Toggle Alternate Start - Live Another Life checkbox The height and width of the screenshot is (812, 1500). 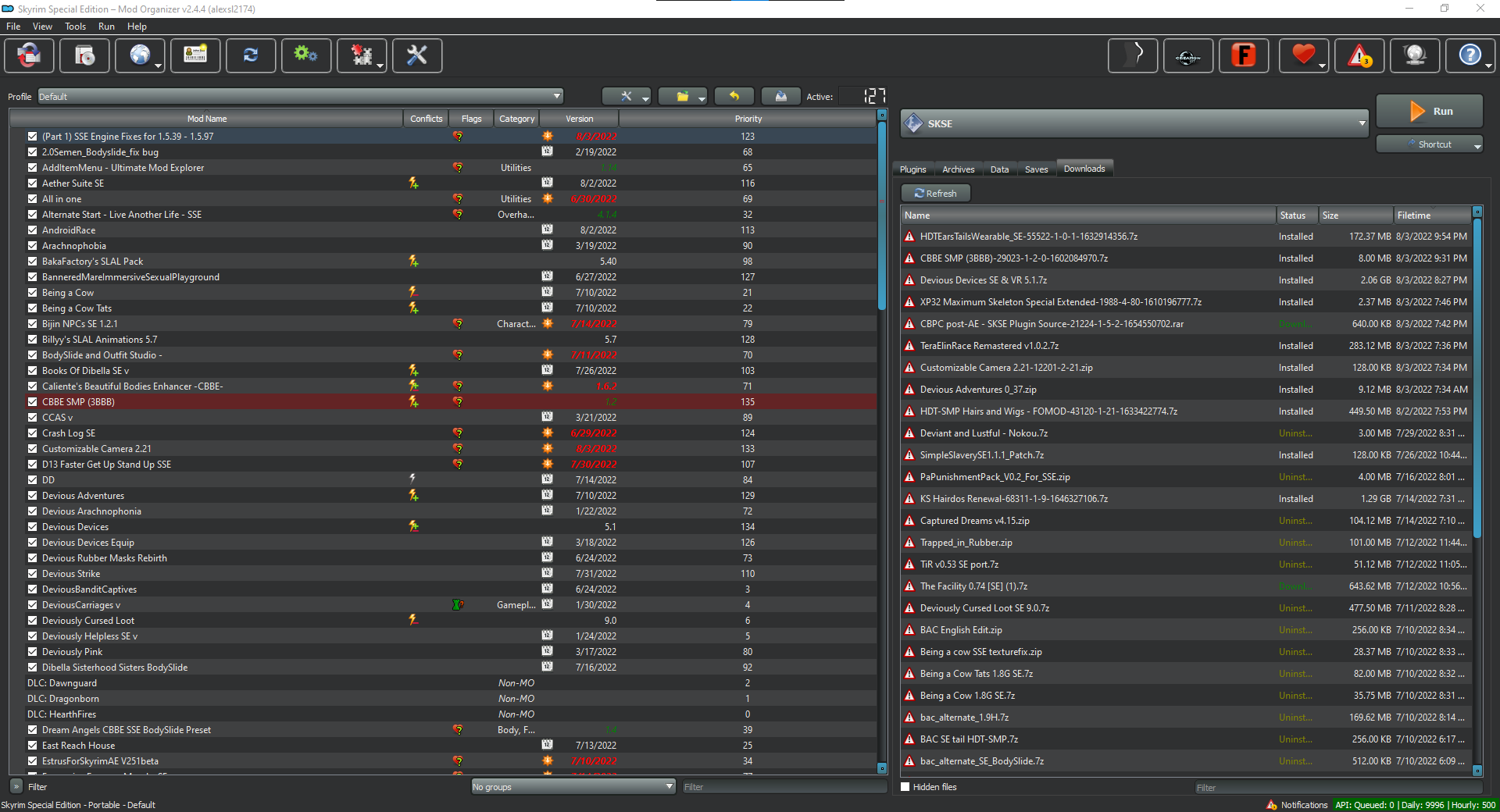tap(32, 215)
